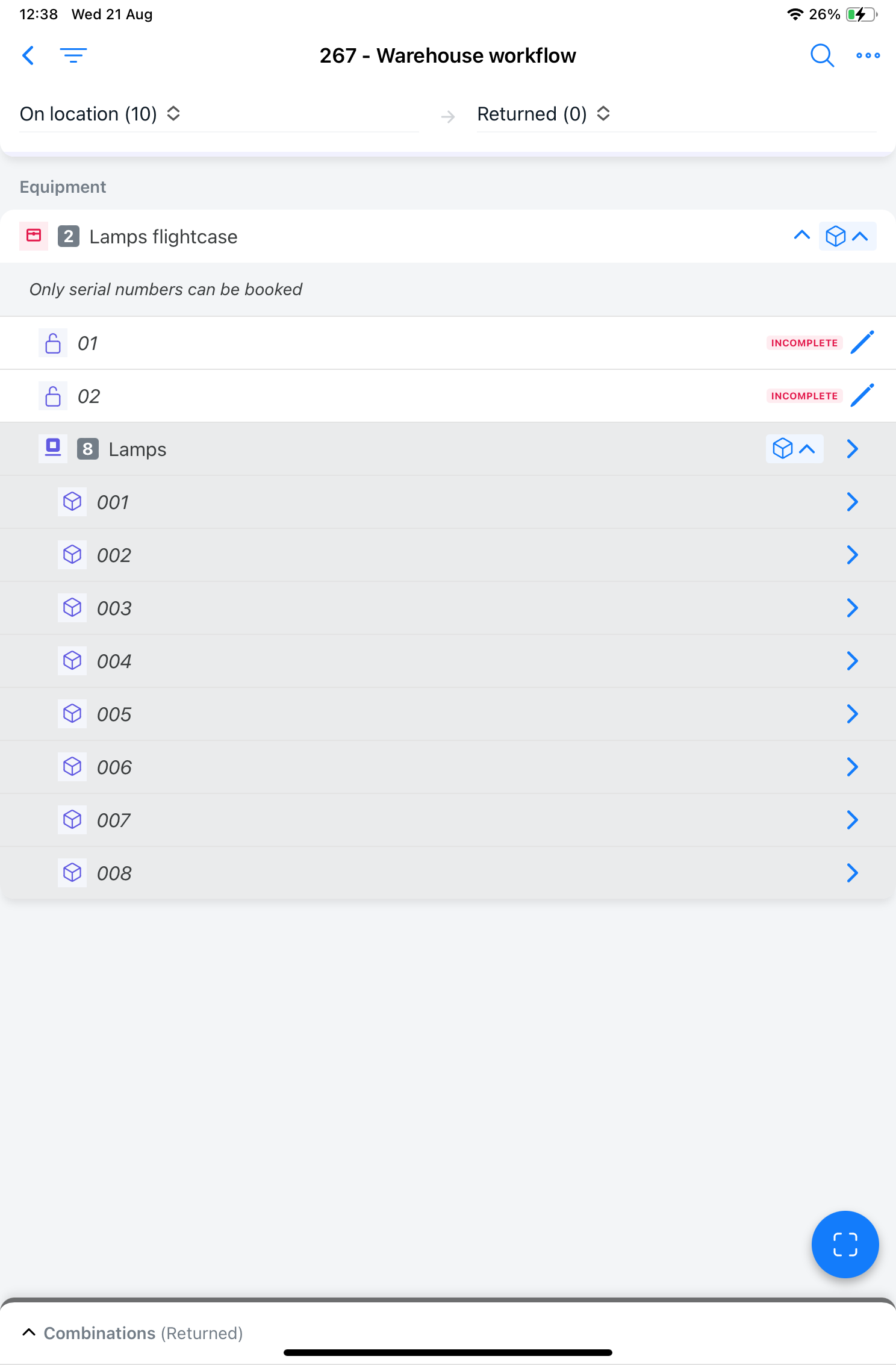Edit serial 02 with pencil icon

click(x=862, y=396)
